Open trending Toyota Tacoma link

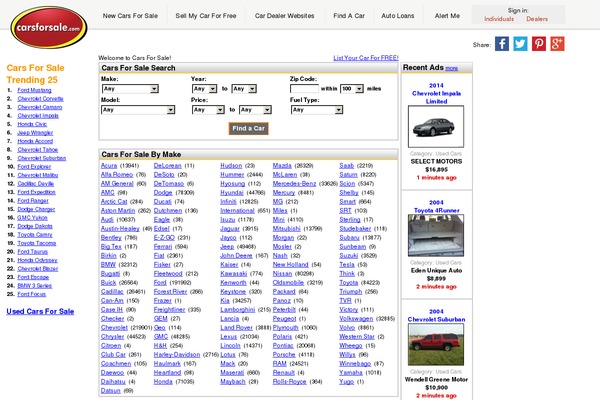[37, 243]
